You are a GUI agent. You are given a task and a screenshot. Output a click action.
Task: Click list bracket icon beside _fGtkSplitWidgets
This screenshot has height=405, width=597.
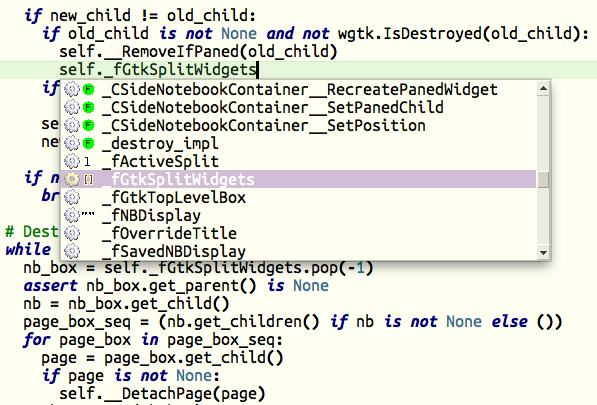[x=88, y=179]
